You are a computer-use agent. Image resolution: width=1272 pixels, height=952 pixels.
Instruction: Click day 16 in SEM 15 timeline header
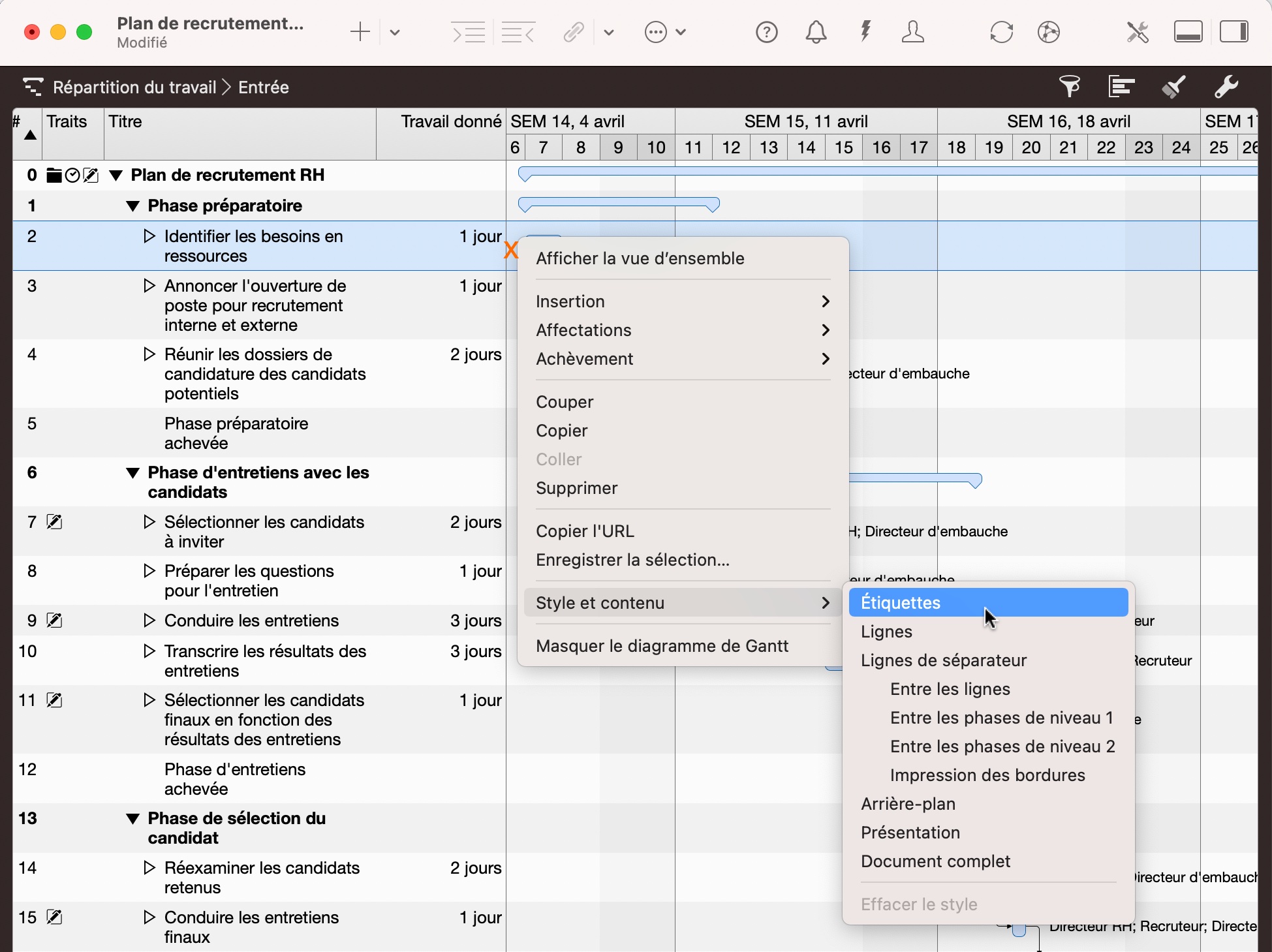pos(880,147)
